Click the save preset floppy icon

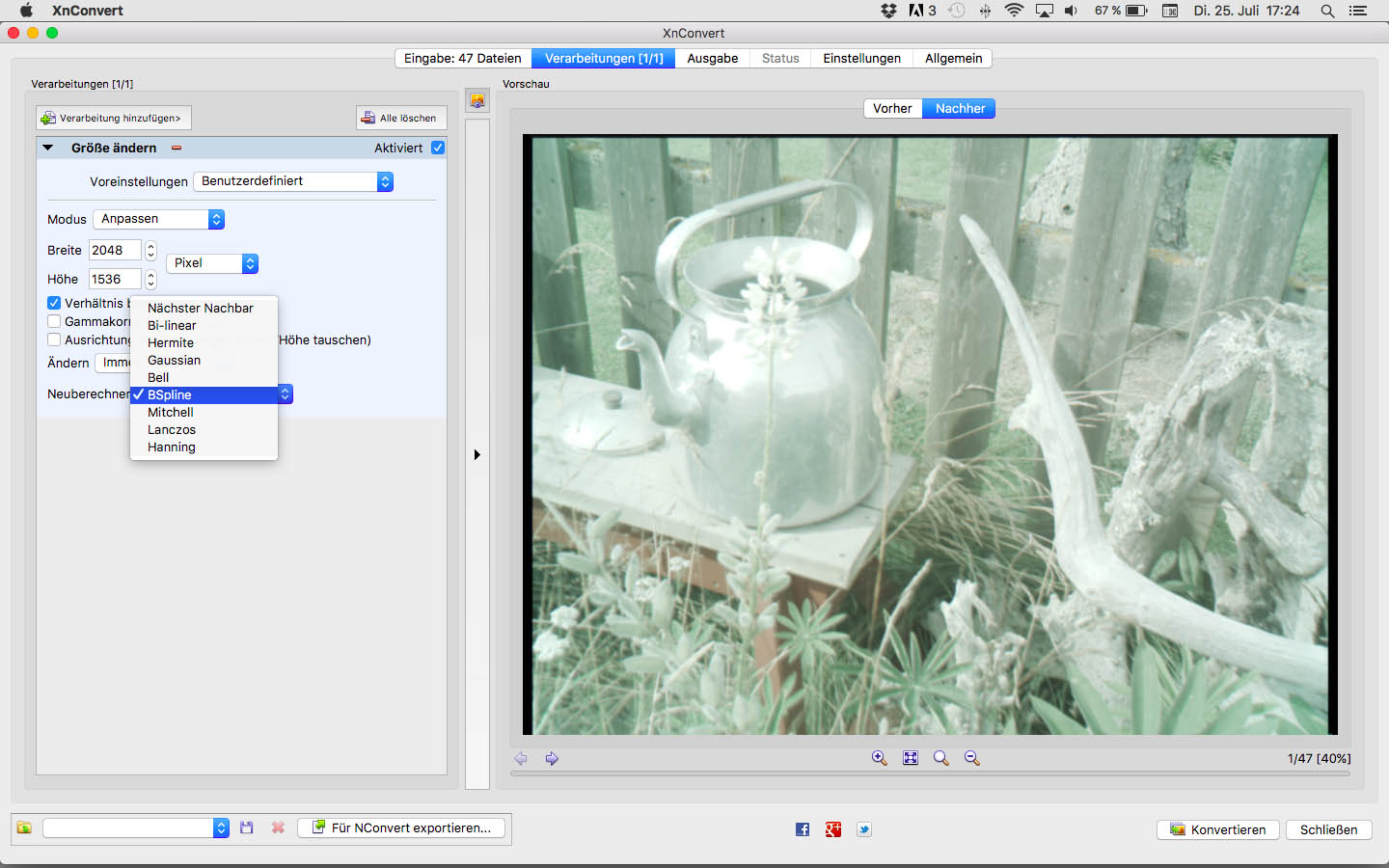(247, 827)
